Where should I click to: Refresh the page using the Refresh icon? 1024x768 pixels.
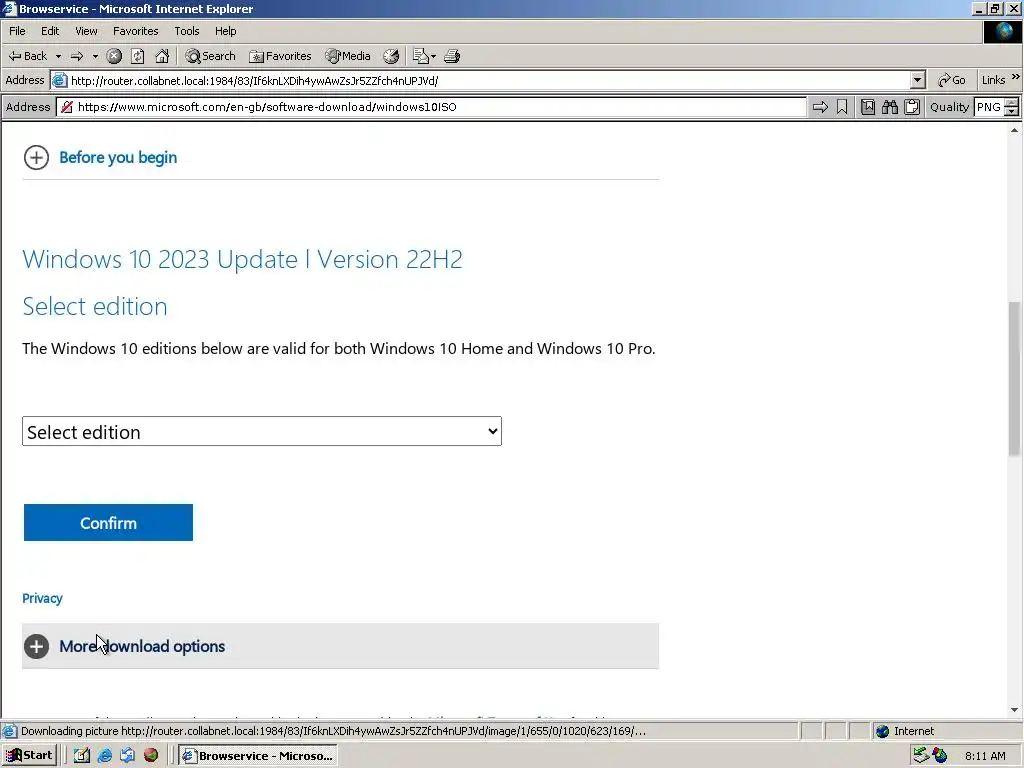[x=138, y=56]
